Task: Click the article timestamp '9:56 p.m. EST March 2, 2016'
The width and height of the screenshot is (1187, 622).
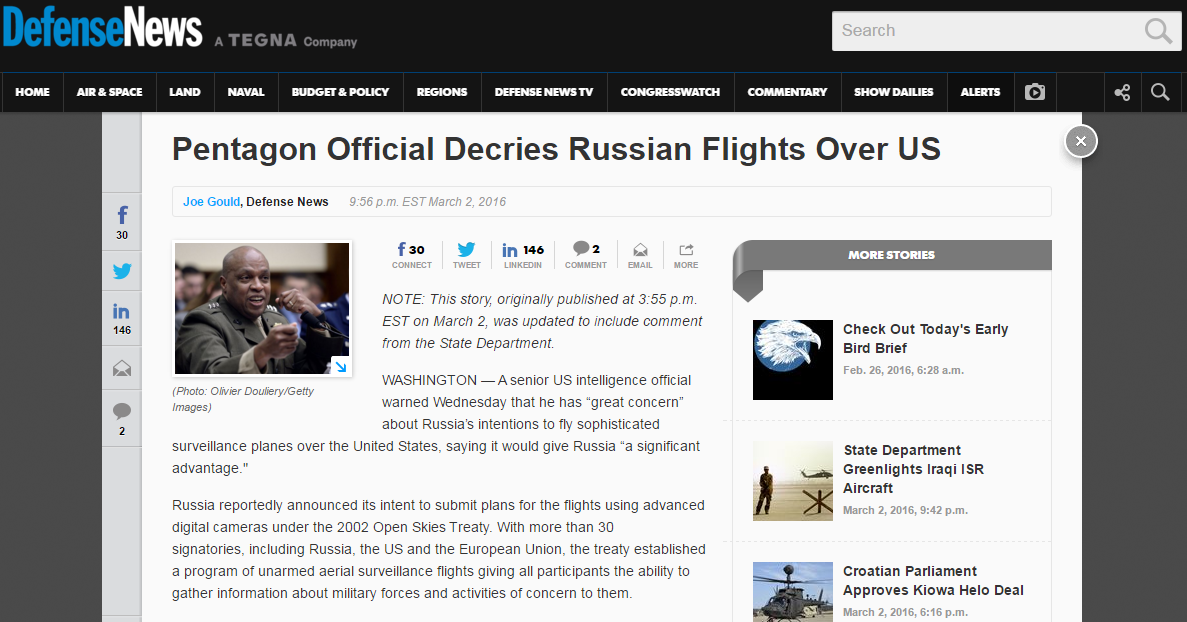Action: (x=428, y=202)
